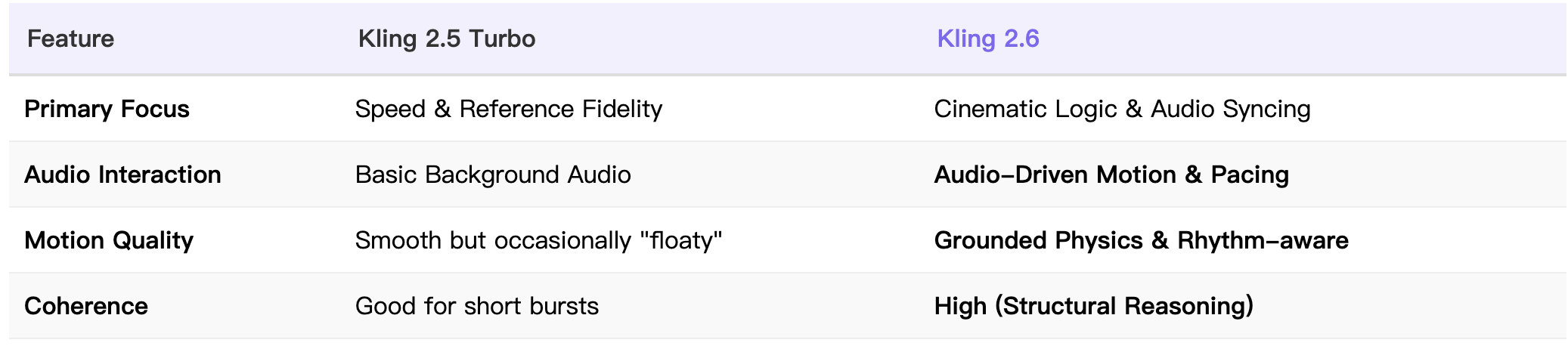Select the Cinematic Logic & Audio Syncing cell

click(1122, 109)
